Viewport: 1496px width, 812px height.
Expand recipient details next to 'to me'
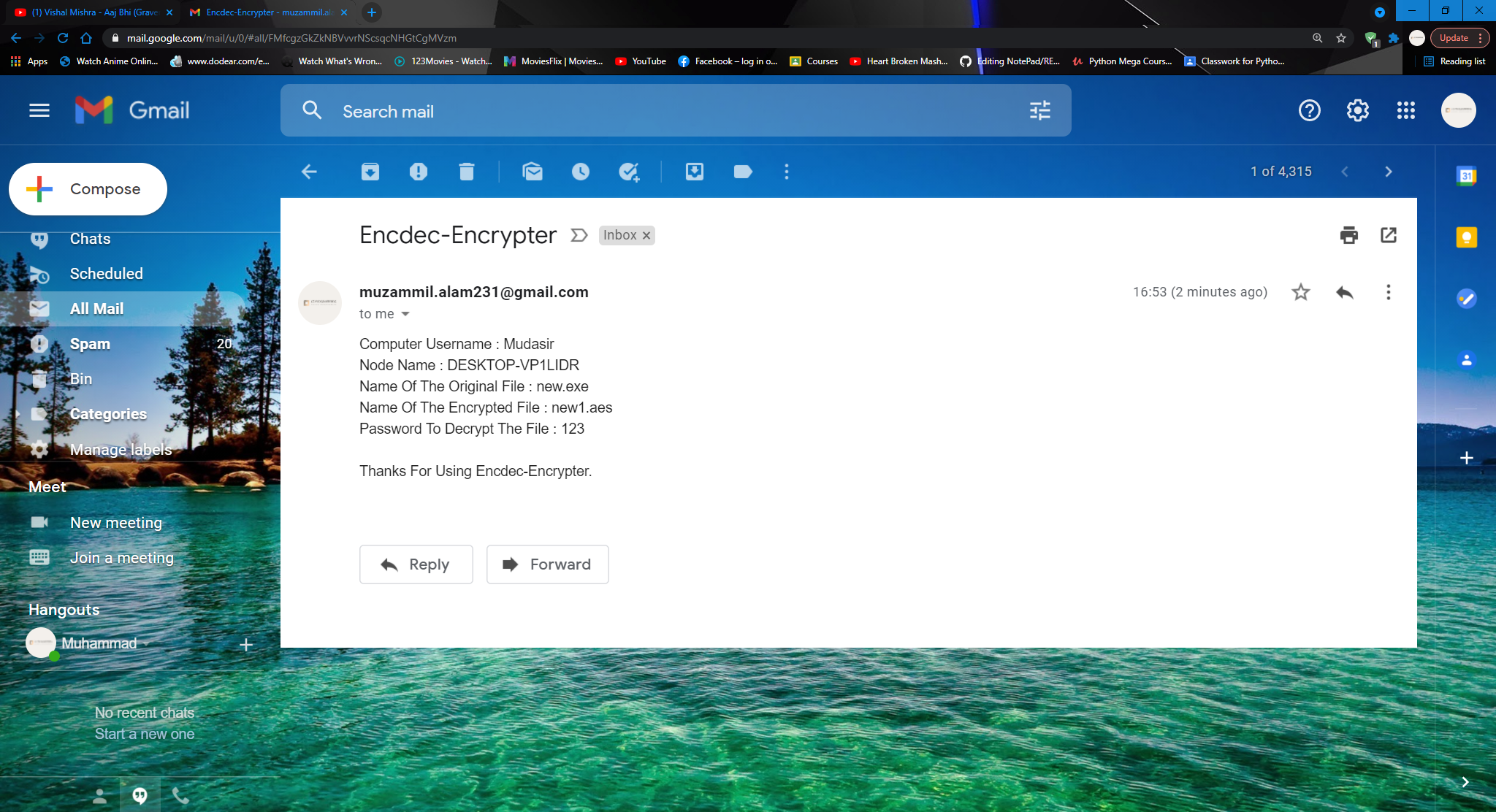pyautogui.click(x=405, y=314)
